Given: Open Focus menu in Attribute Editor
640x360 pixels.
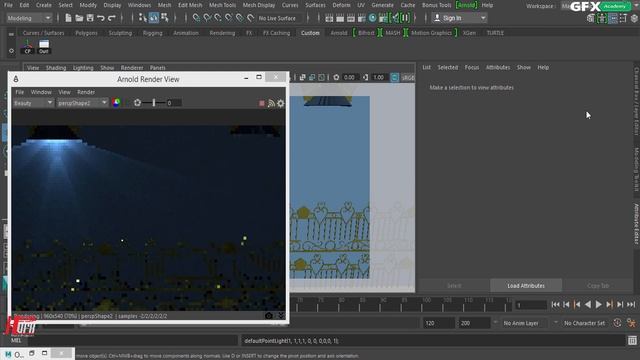Looking at the screenshot, I should tap(471, 67).
